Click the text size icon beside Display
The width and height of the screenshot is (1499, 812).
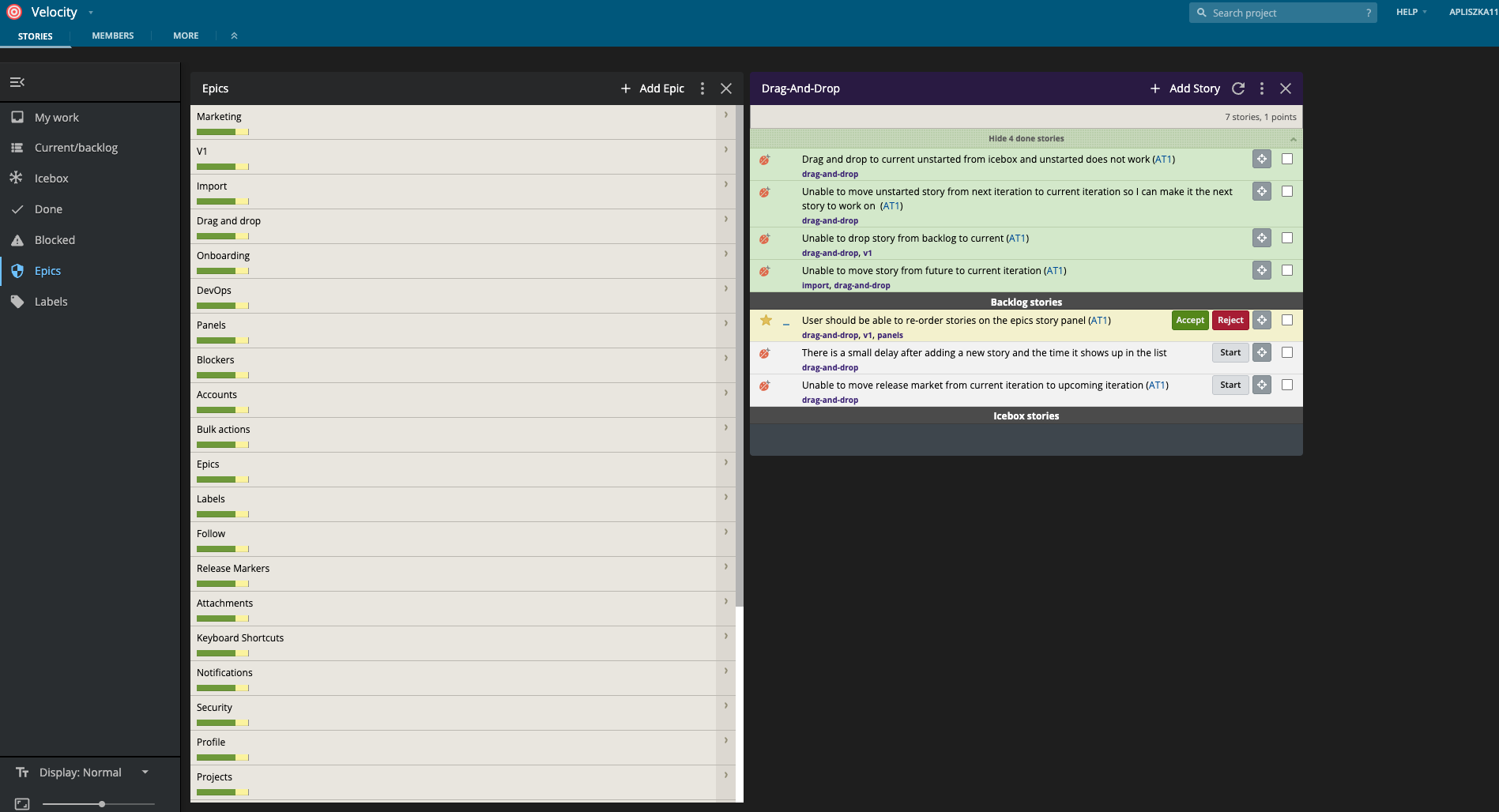22,773
